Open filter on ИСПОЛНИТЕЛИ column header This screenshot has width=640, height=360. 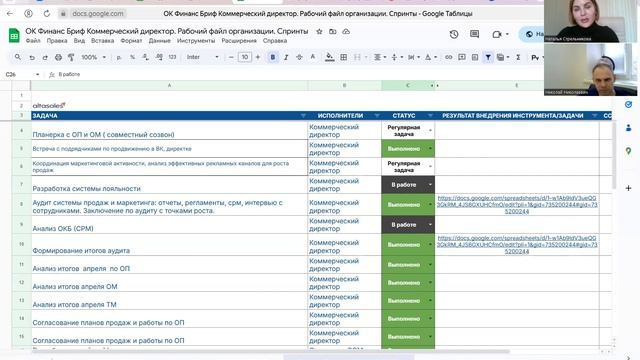coord(377,116)
